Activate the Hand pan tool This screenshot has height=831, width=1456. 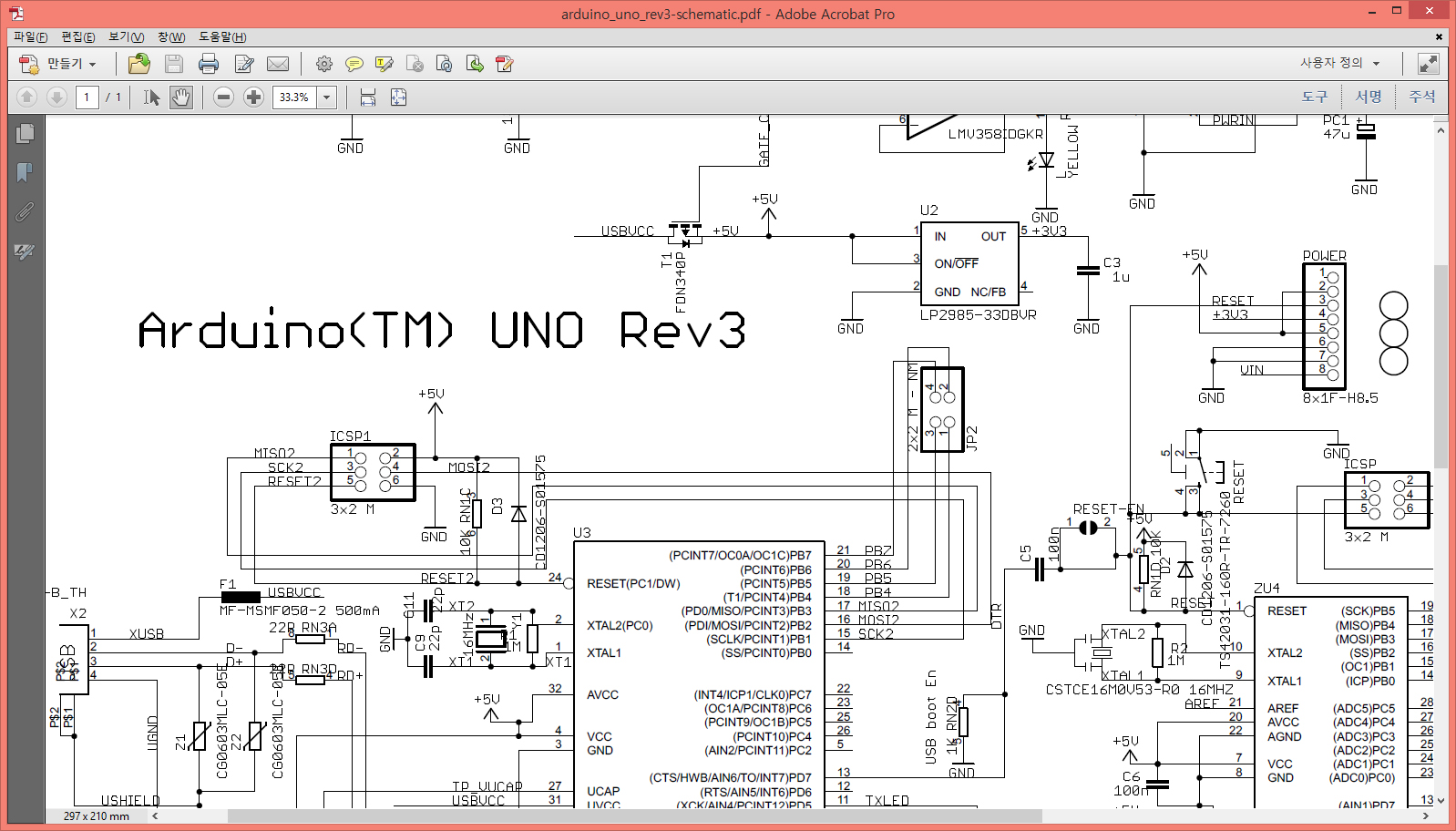181,97
